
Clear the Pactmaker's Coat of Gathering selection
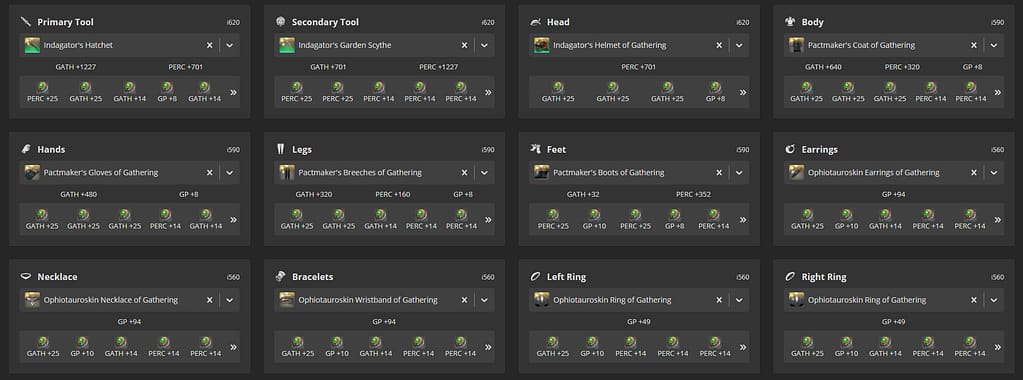click(x=973, y=45)
